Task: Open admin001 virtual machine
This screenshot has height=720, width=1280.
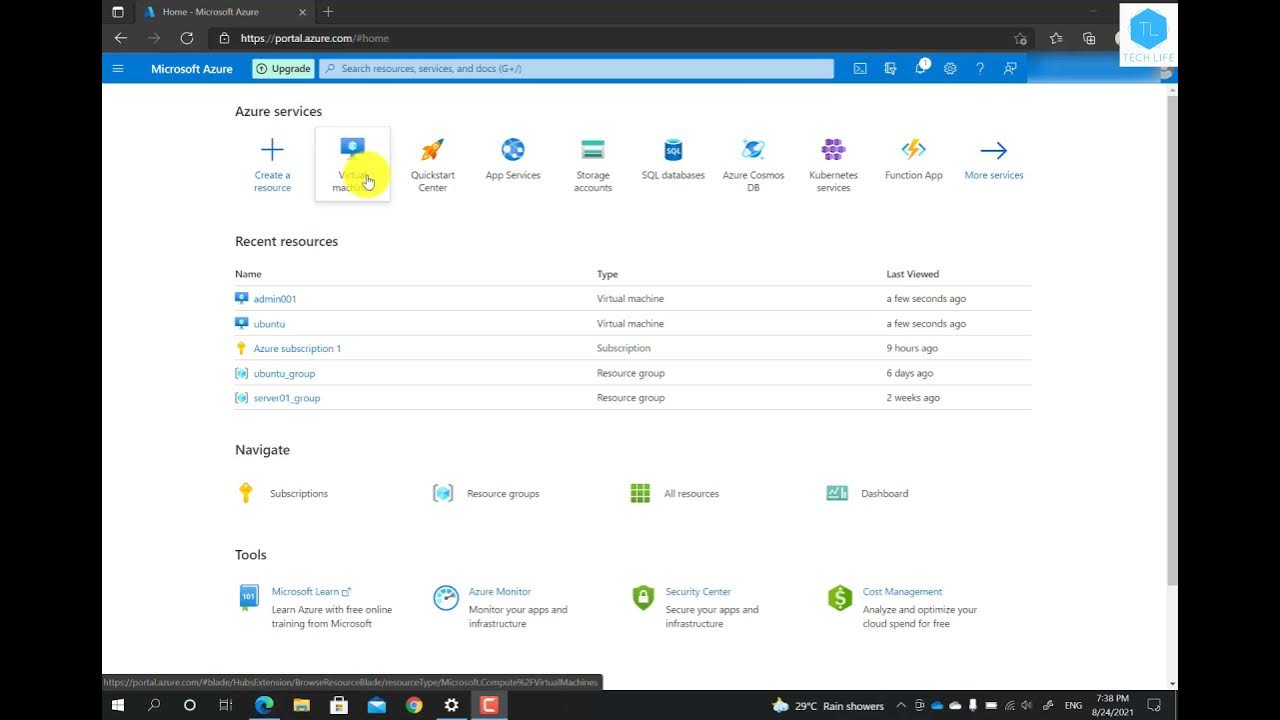Action: tap(275, 299)
